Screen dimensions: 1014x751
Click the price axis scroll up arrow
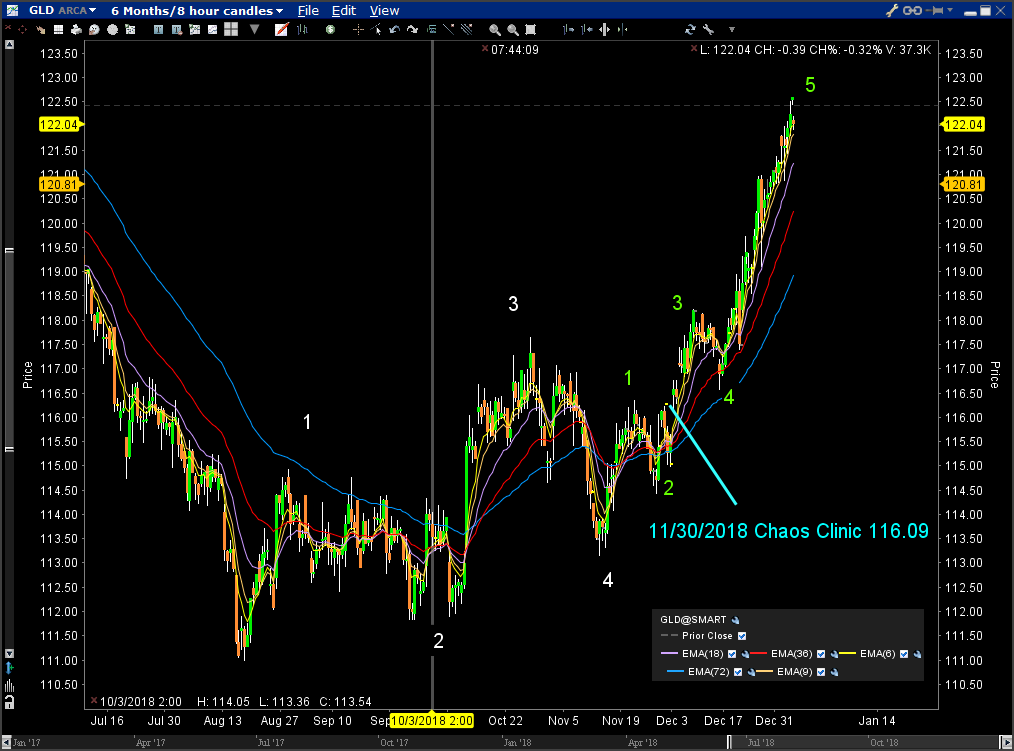pos(9,45)
